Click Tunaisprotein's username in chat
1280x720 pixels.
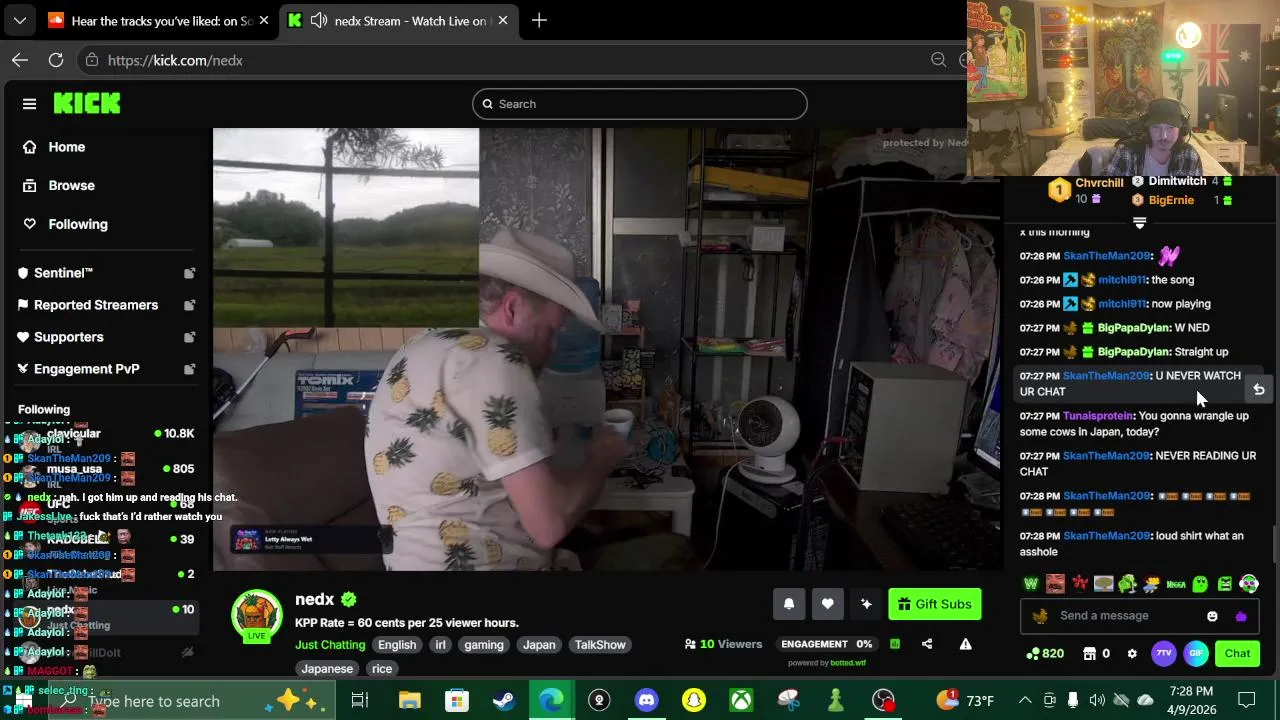1098,416
